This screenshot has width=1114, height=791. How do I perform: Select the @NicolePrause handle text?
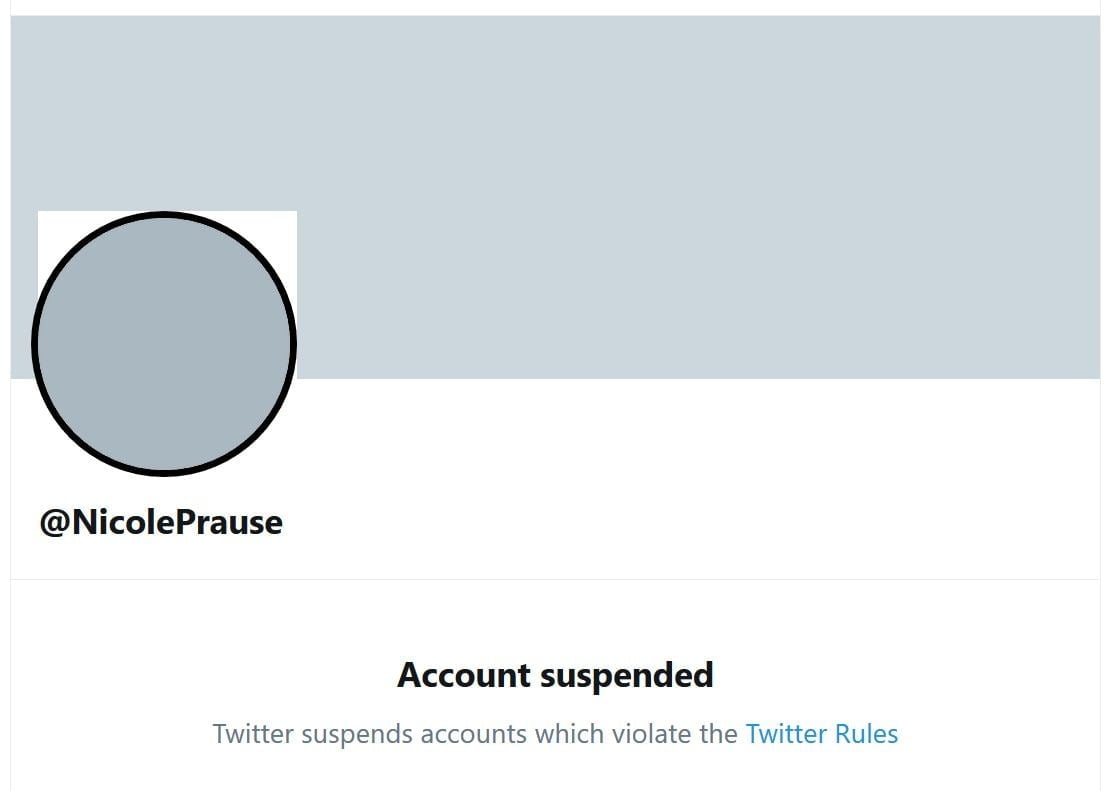(161, 522)
